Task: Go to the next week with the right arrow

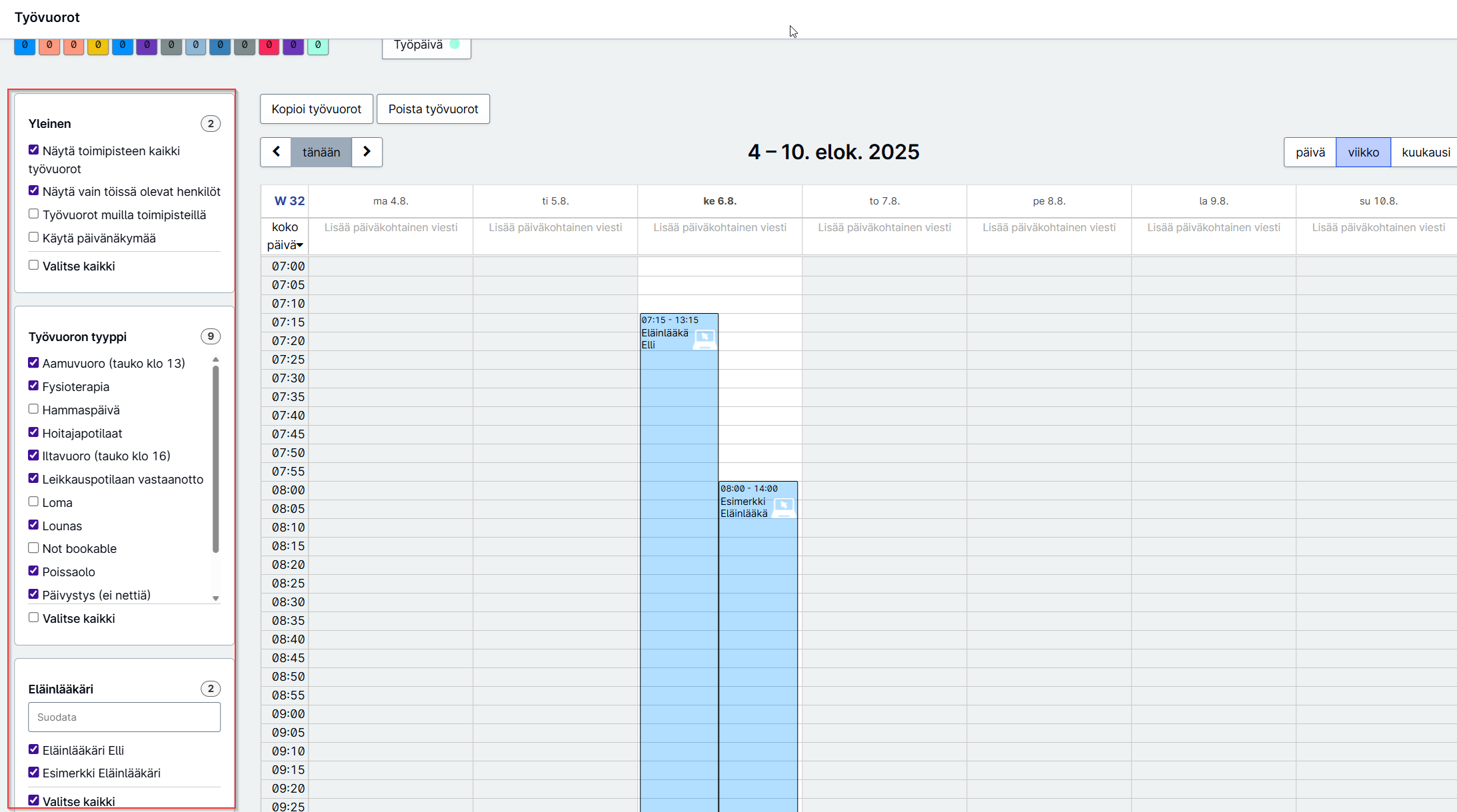Action: point(367,152)
